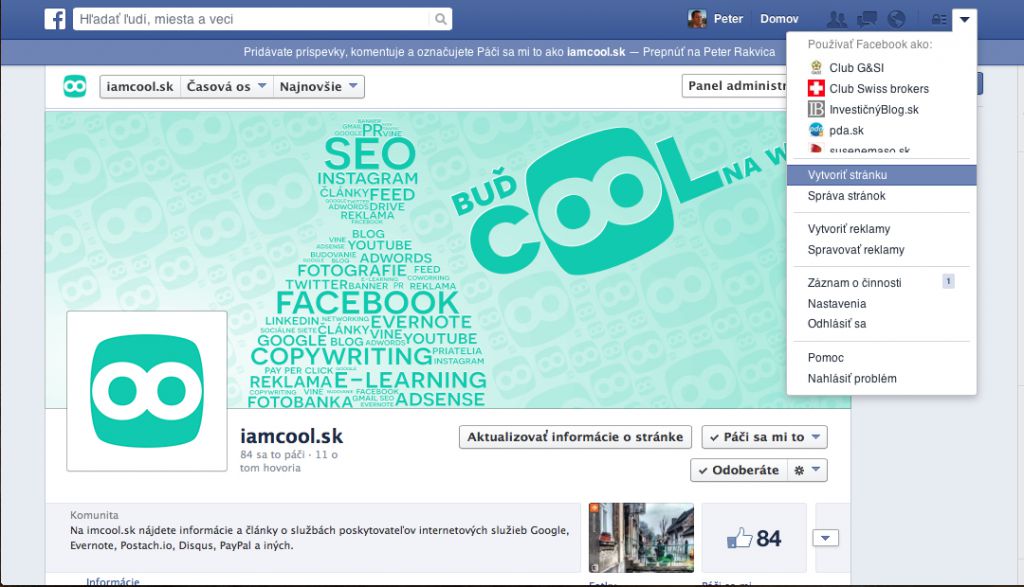This screenshot has height=587, width=1024.
Task: Open the iamcool.sk profile picture
Action: [147, 391]
